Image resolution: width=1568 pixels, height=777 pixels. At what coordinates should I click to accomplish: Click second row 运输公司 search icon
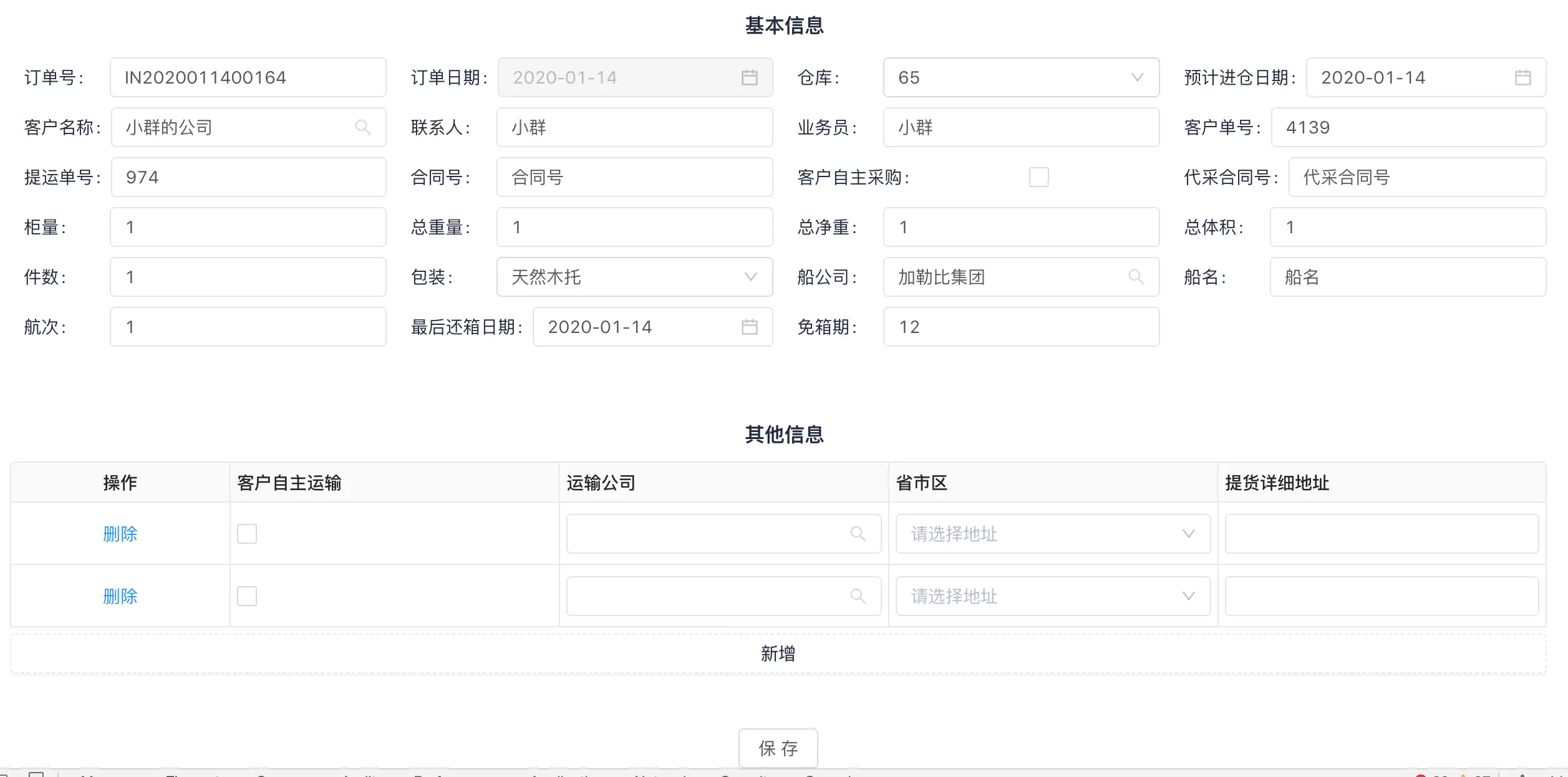point(858,596)
